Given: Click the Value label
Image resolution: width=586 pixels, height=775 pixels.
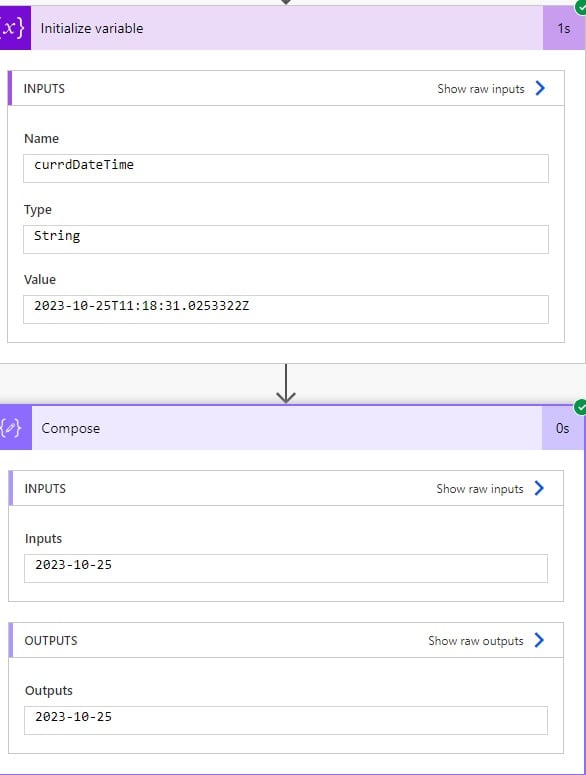Looking at the screenshot, I should (x=40, y=280).
